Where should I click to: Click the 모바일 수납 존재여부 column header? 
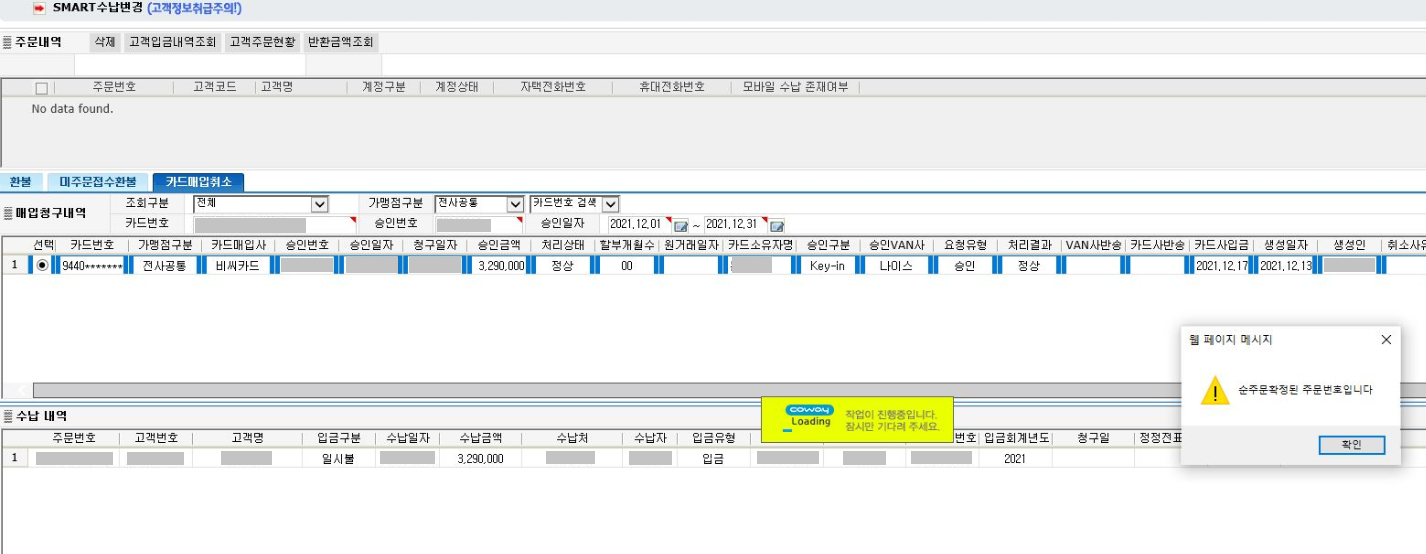(795, 88)
